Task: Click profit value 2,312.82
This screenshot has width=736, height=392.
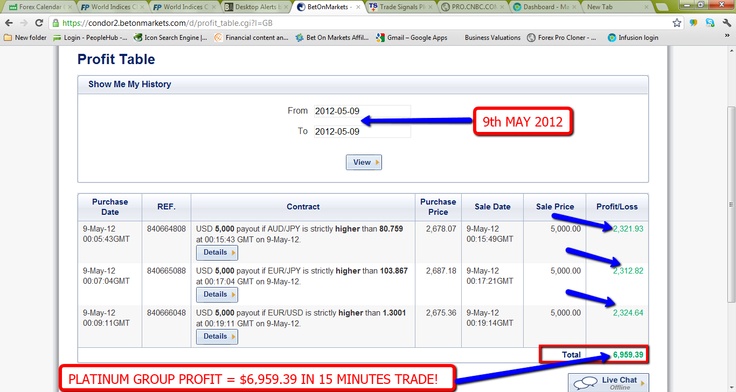Action: click(x=628, y=271)
